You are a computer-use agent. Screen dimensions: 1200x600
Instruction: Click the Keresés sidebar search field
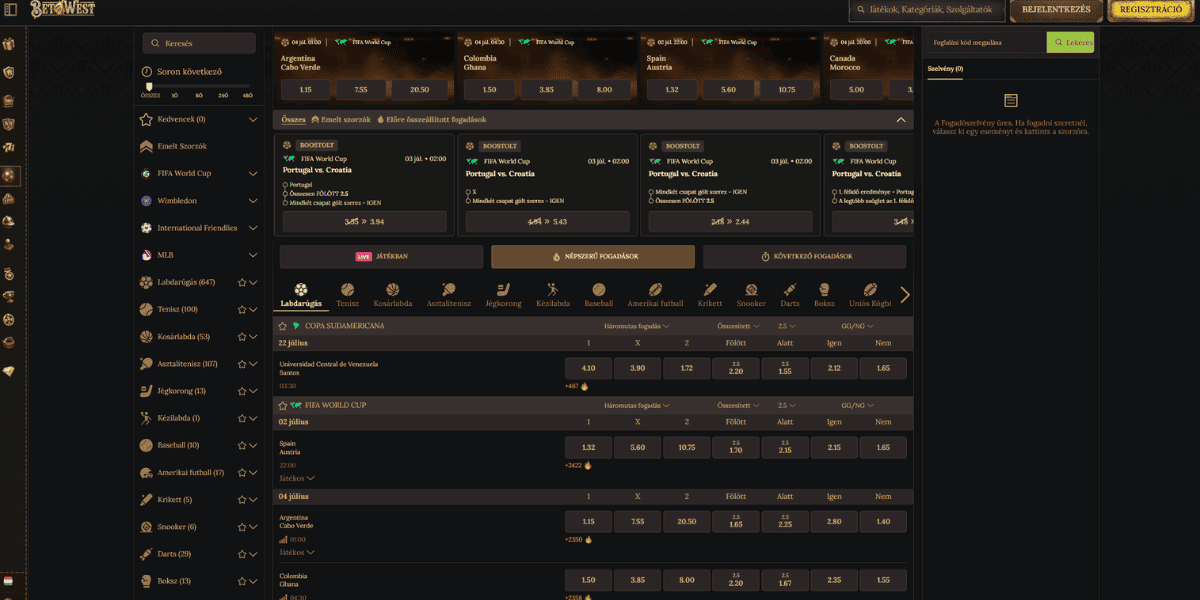tap(199, 43)
